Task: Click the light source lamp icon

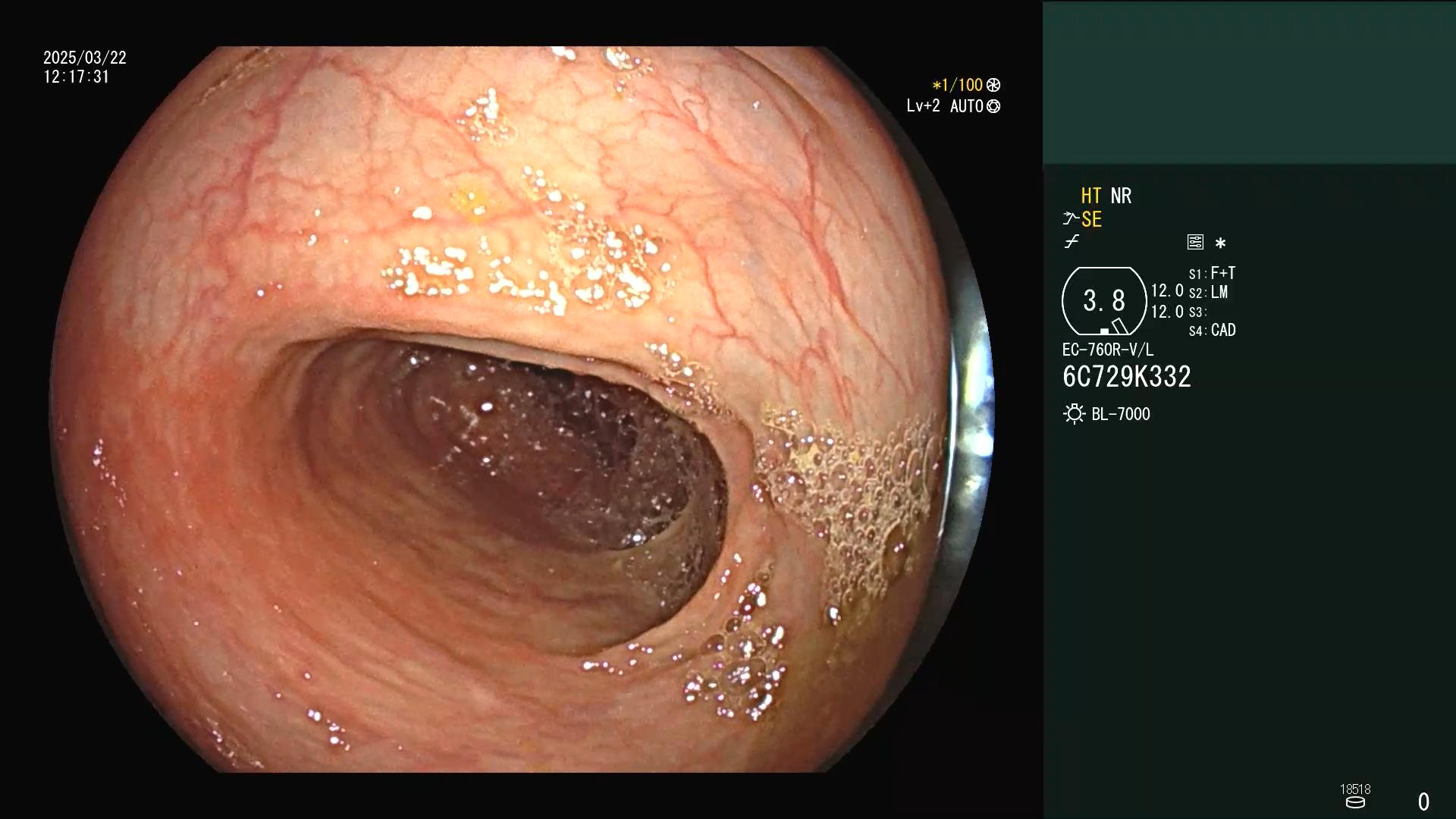Action: 1074,414
